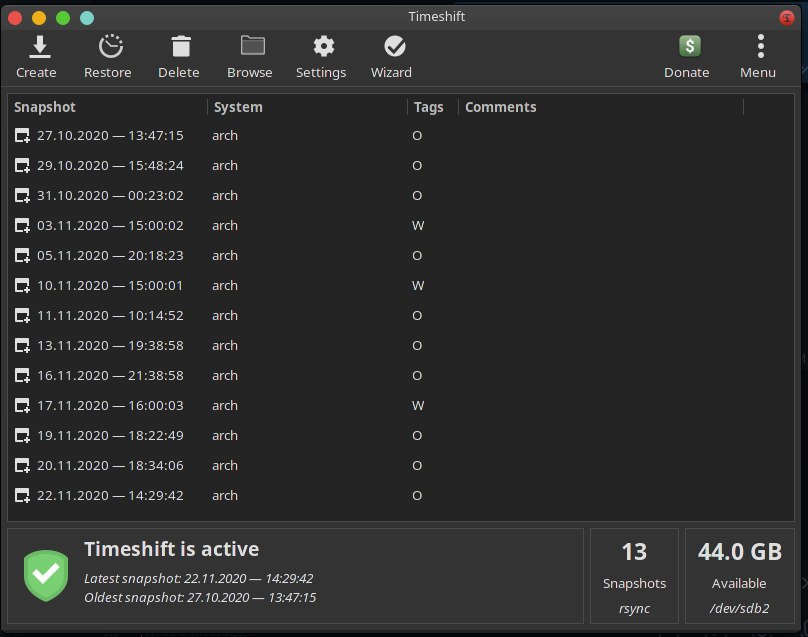This screenshot has height=637, width=808.
Task: Click the 'Latest snapshot' status line
Action: (198, 578)
